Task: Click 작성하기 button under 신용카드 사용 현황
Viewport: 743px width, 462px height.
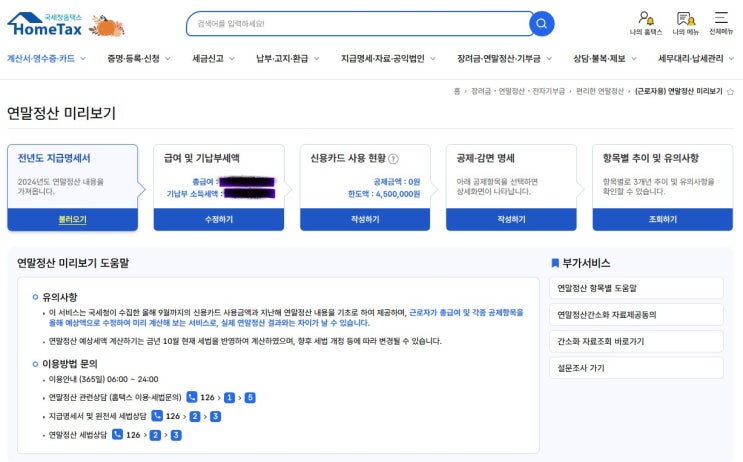Action: click(x=365, y=219)
